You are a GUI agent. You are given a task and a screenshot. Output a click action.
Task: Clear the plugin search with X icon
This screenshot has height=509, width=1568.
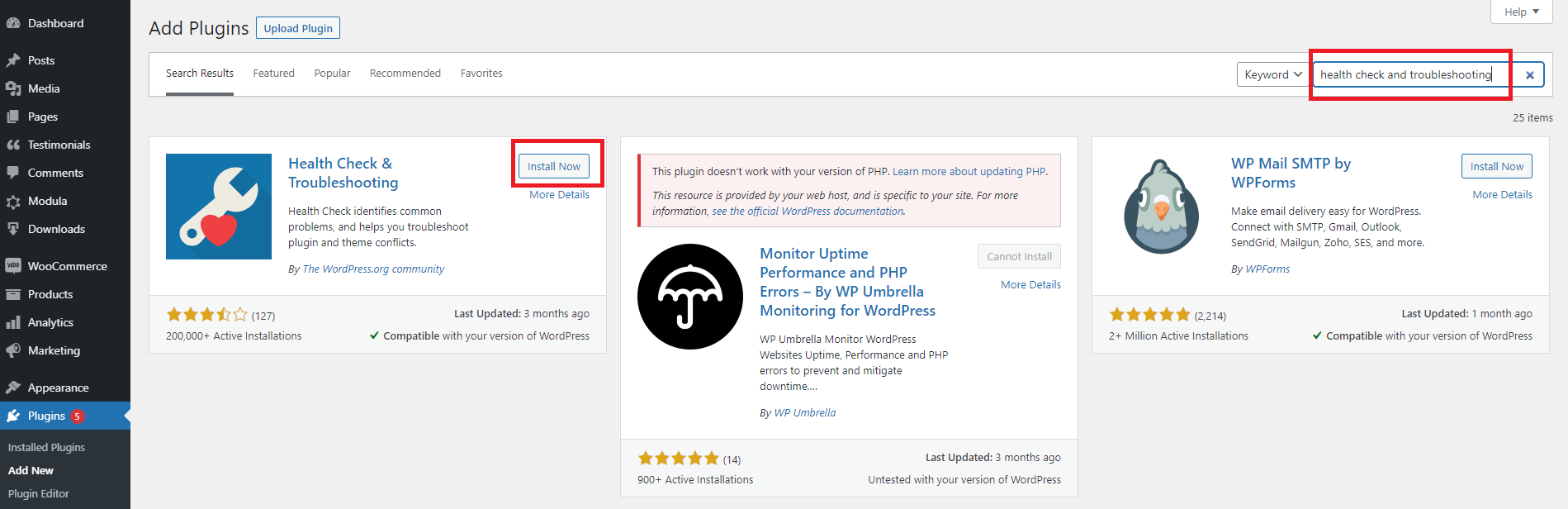pyautogui.click(x=1530, y=74)
